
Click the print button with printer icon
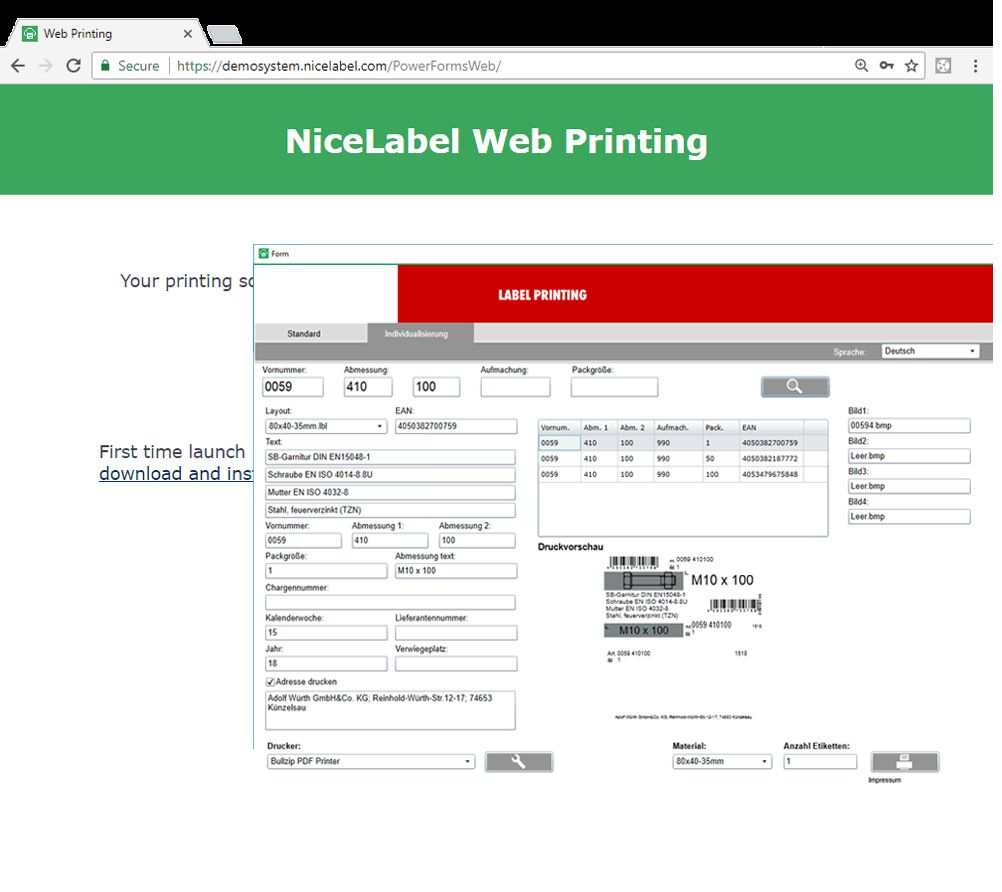click(x=905, y=762)
